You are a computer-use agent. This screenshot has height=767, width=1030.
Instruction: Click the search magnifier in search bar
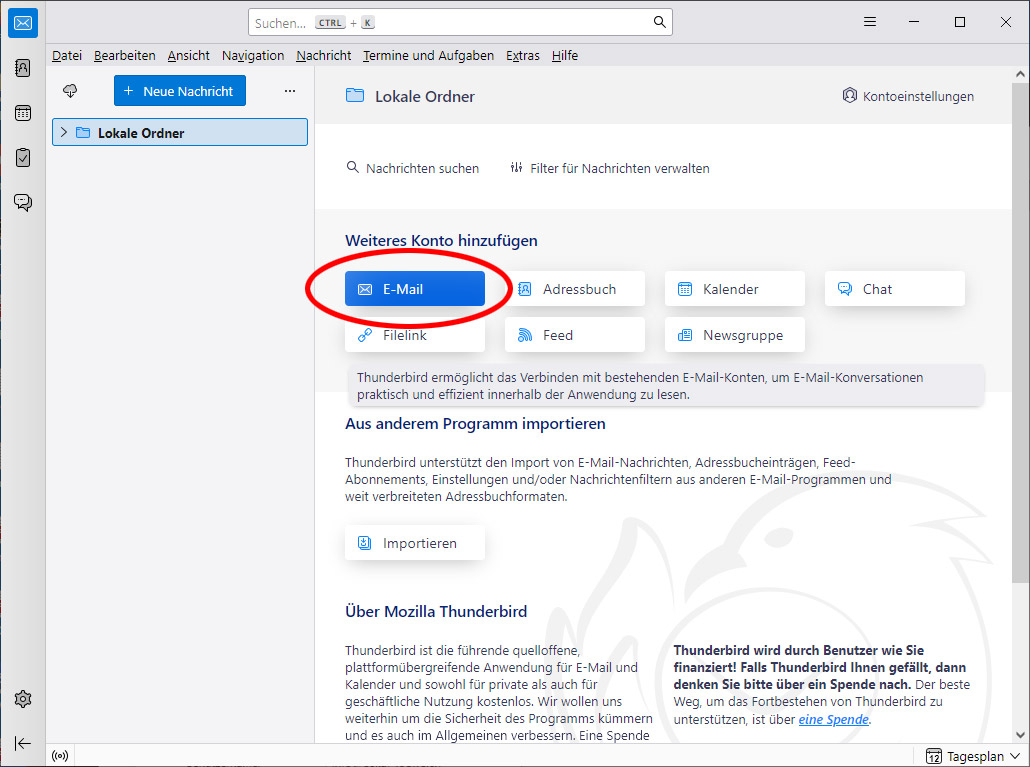(x=660, y=22)
